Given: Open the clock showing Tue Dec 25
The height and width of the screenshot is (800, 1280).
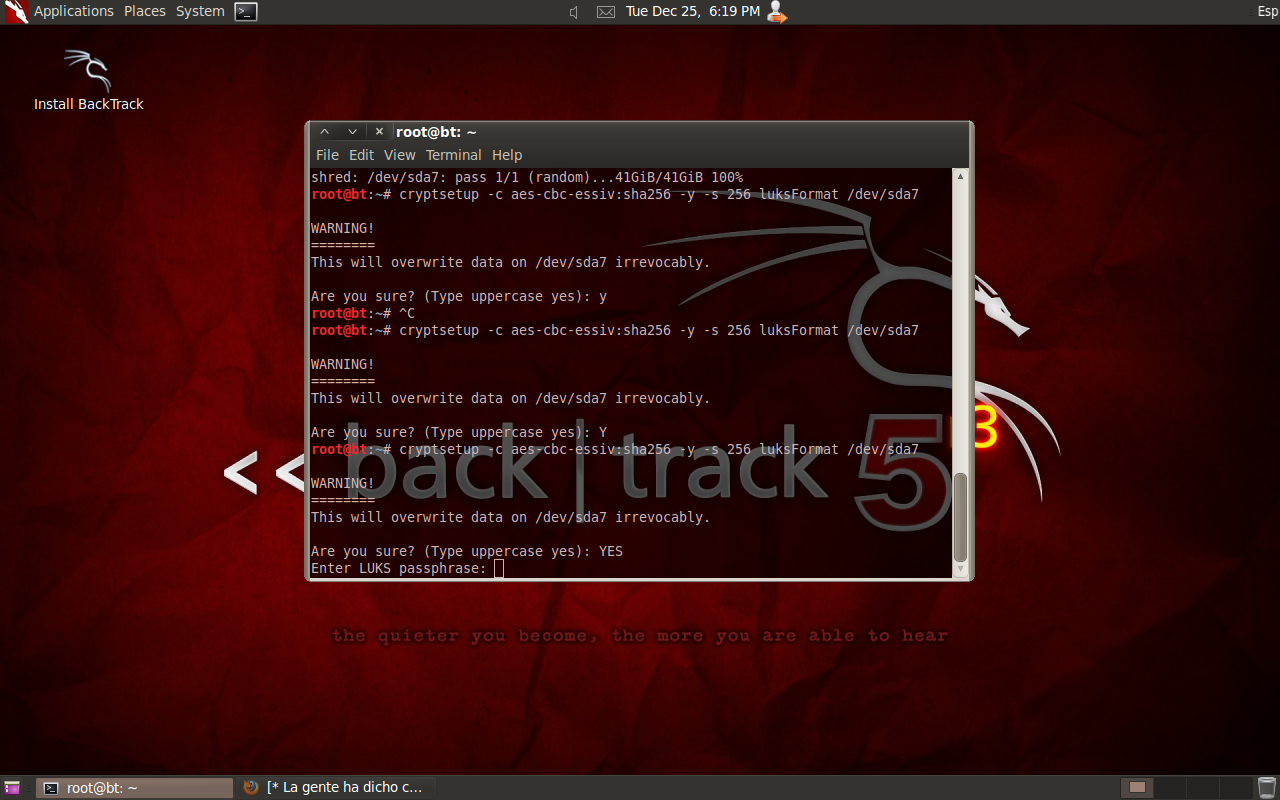Looking at the screenshot, I should point(692,11).
